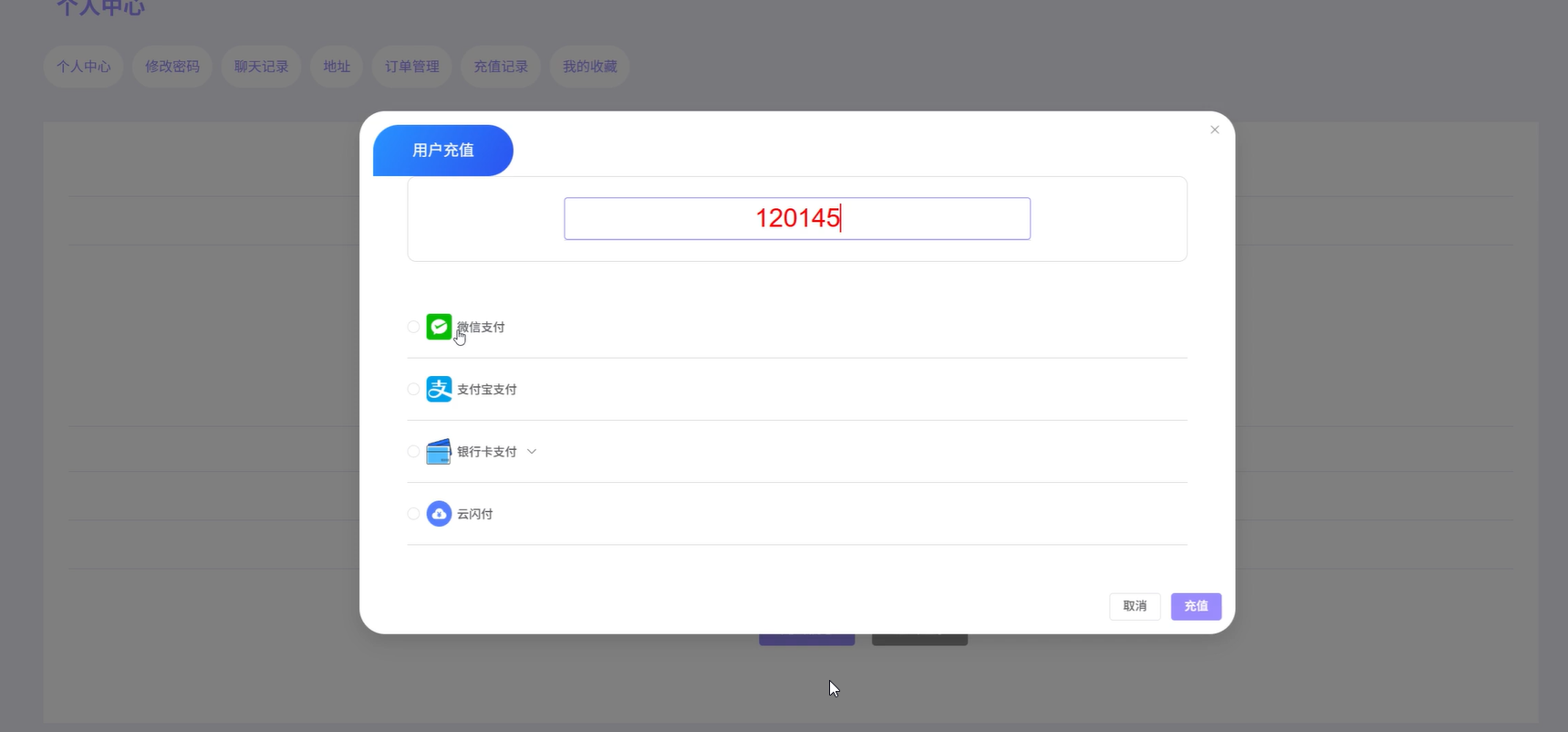Click the bank card icon
This screenshot has height=732, width=1568.
point(439,451)
